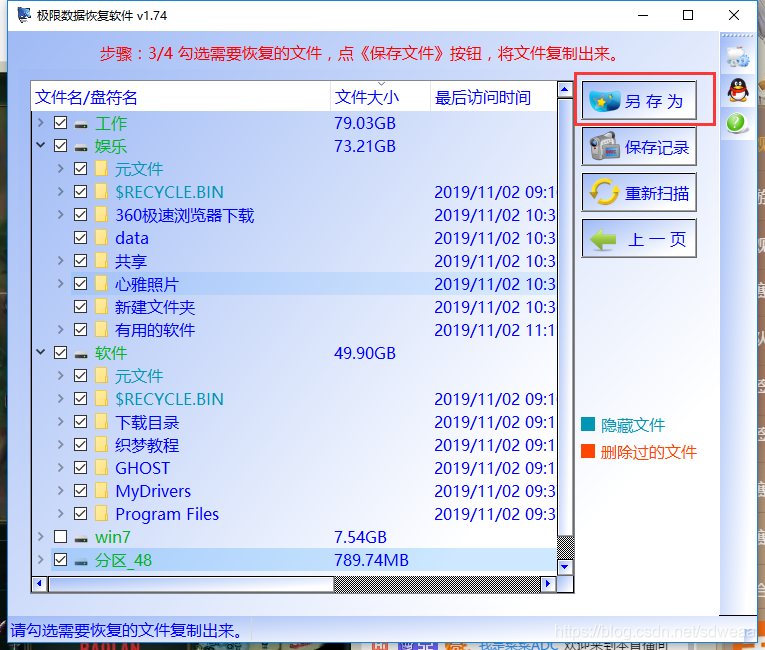
Task: Open the QQ penguin support icon
Action: tap(738, 90)
